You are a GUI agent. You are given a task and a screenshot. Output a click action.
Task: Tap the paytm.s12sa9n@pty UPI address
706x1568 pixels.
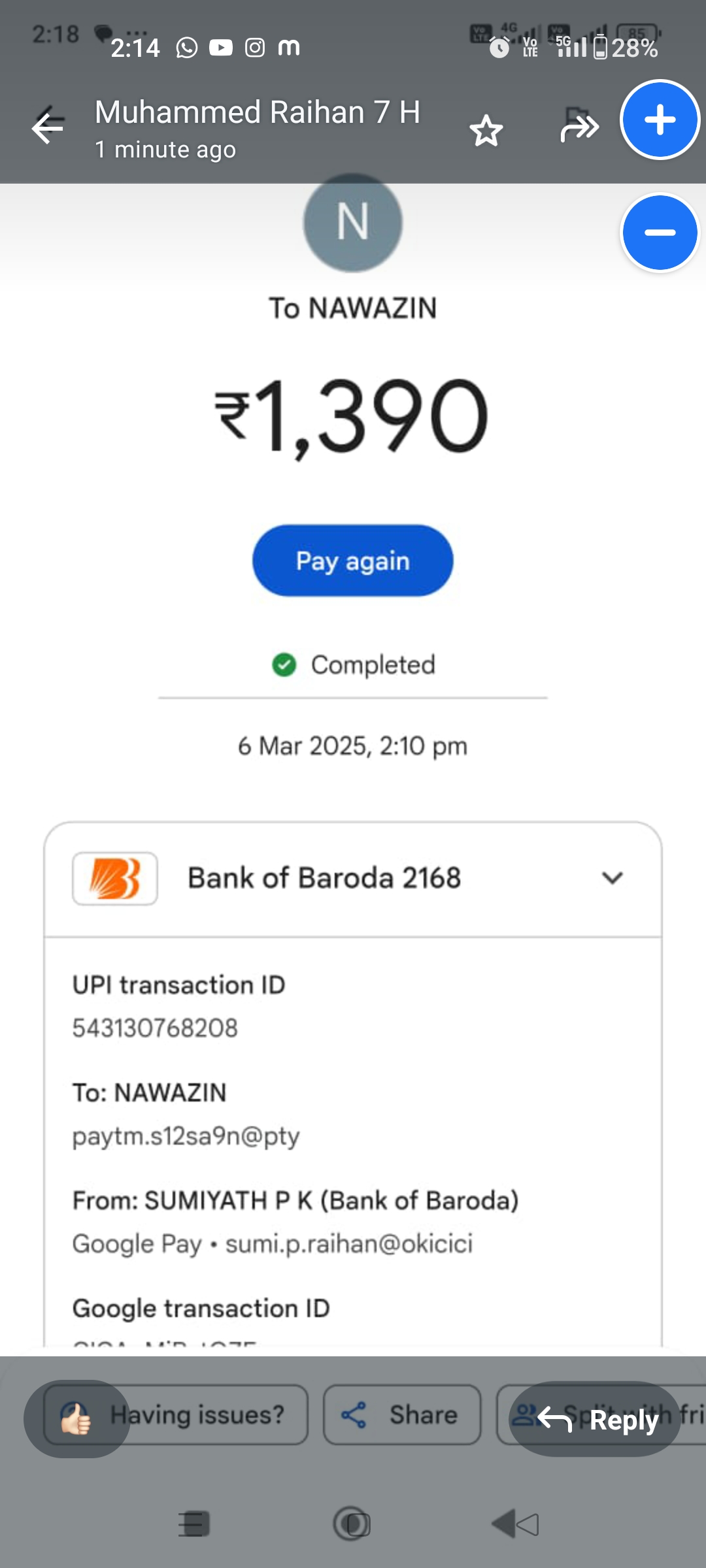(186, 1136)
